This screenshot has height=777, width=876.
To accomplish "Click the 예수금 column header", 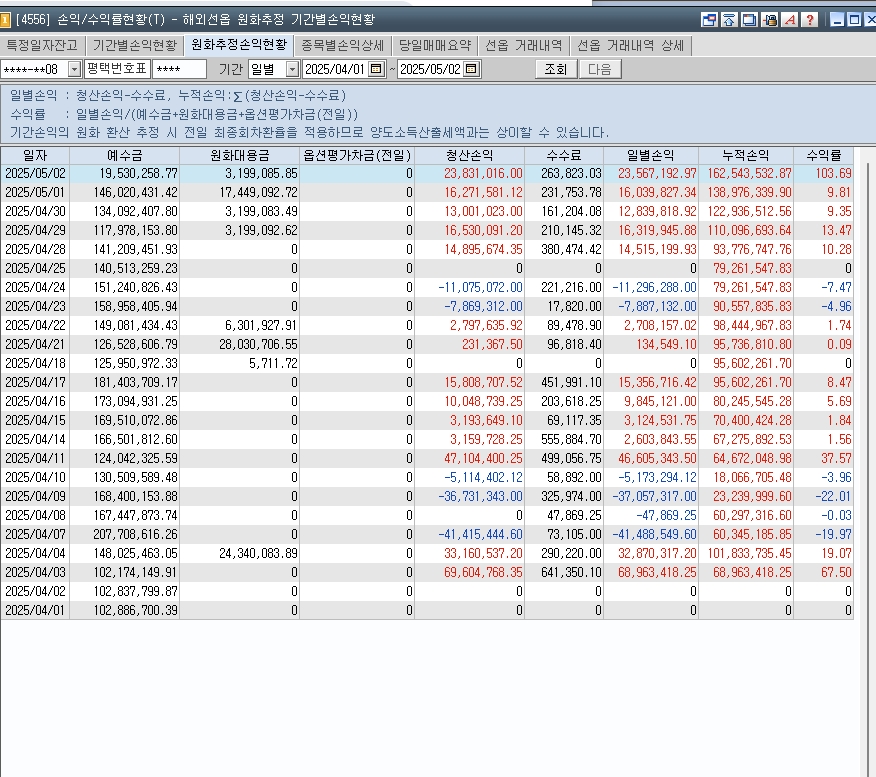I will tap(125, 155).
